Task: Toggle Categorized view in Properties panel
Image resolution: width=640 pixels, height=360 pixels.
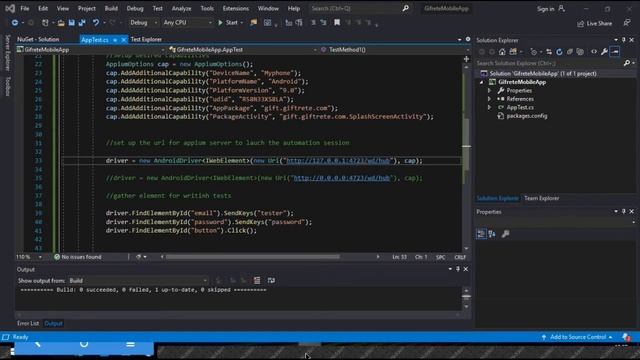Action: point(481,234)
